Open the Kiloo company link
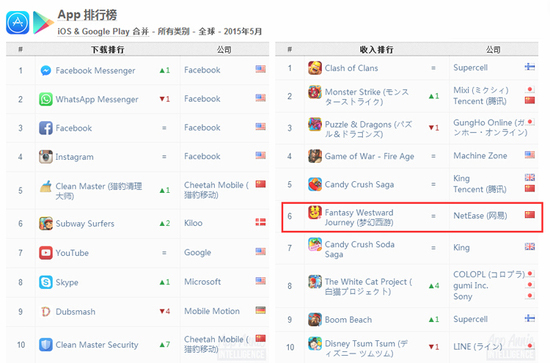 click(x=193, y=223)
